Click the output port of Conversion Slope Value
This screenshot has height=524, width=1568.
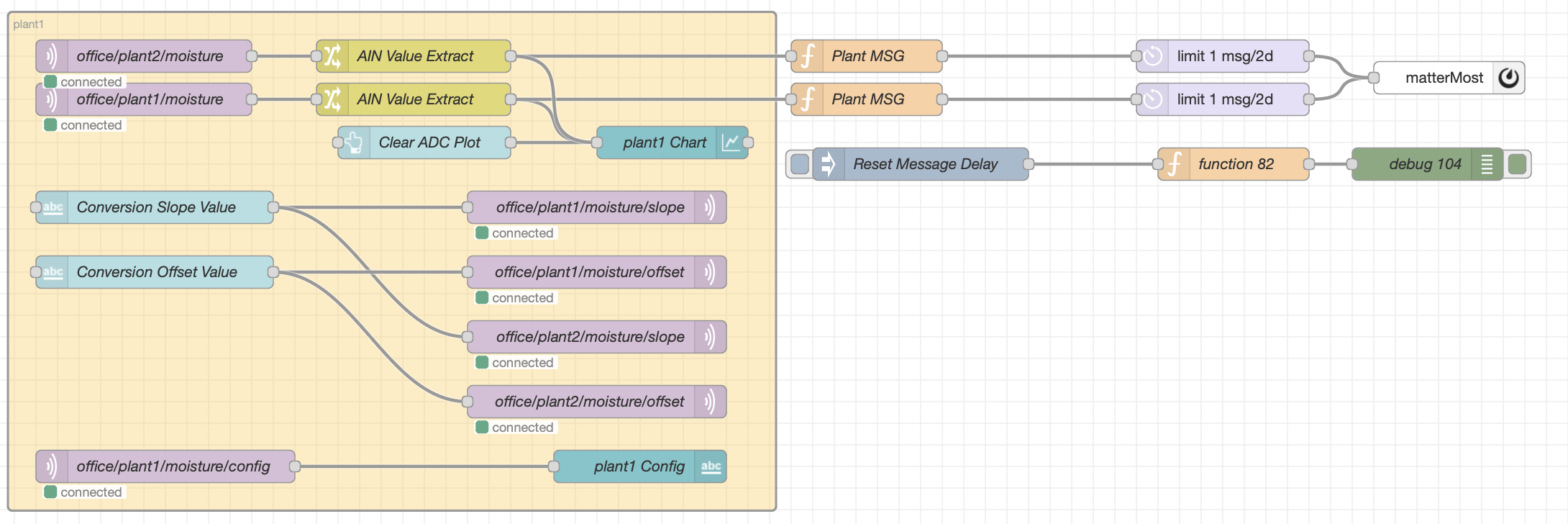(x=273, y=207)
